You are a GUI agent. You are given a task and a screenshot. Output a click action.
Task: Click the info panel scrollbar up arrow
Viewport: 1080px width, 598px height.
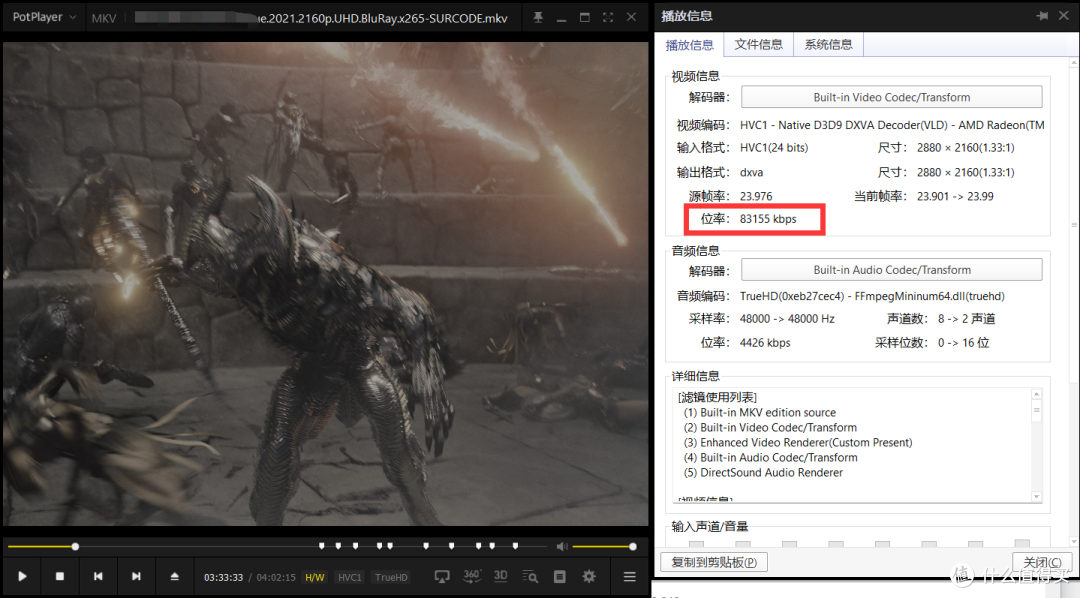pos(1074,63)
